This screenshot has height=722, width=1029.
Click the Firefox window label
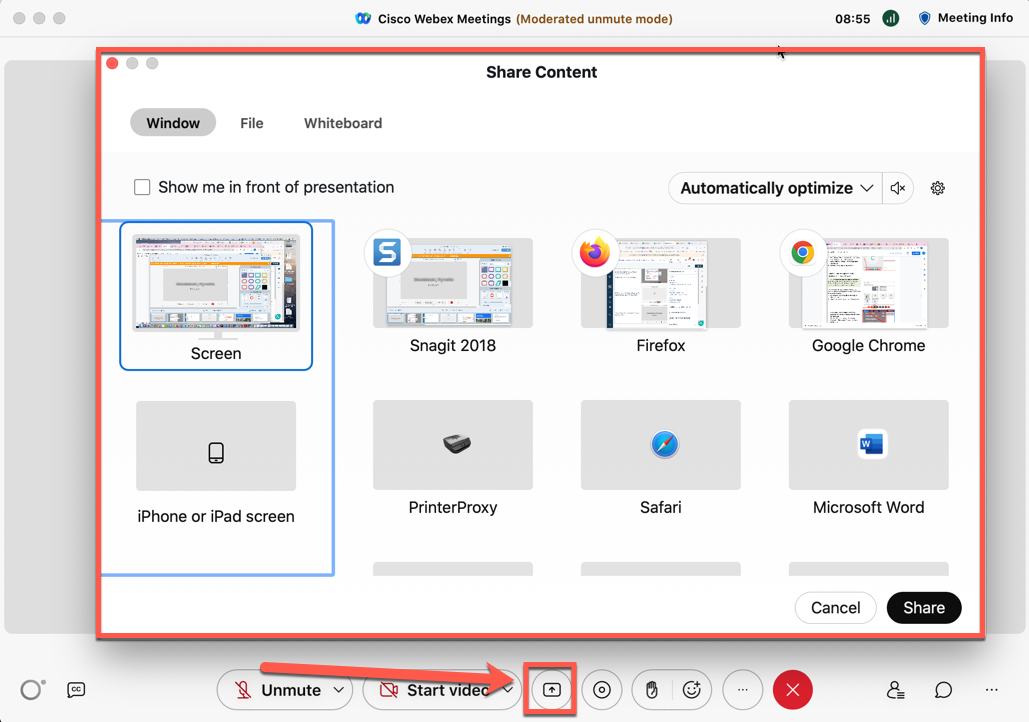661,345
